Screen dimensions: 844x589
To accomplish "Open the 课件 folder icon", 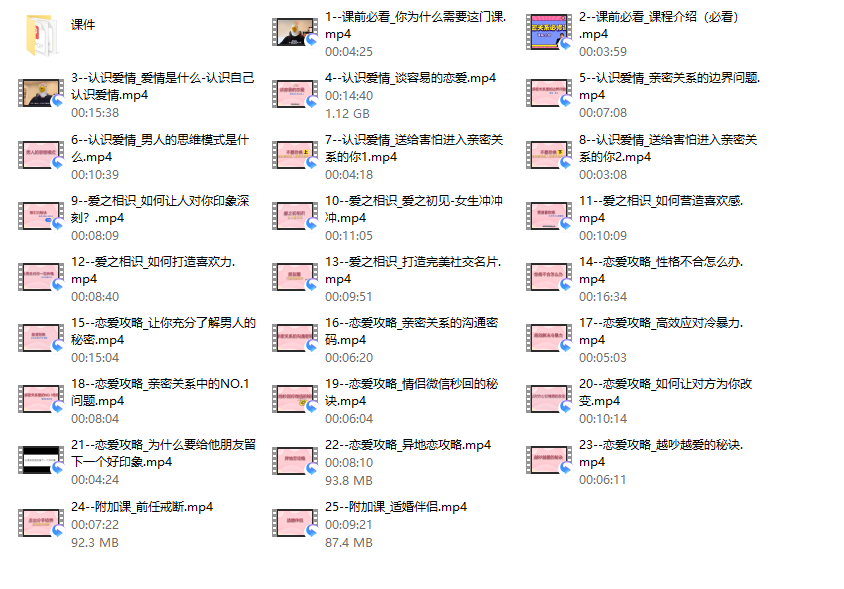I will (41, 36).
